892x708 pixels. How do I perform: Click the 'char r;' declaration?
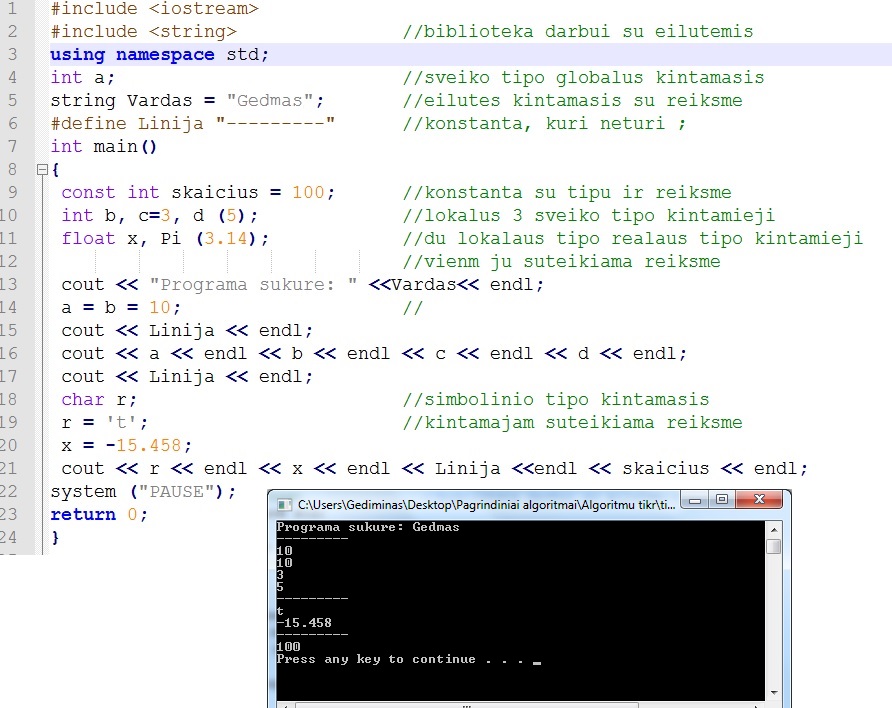coord(99,400)
